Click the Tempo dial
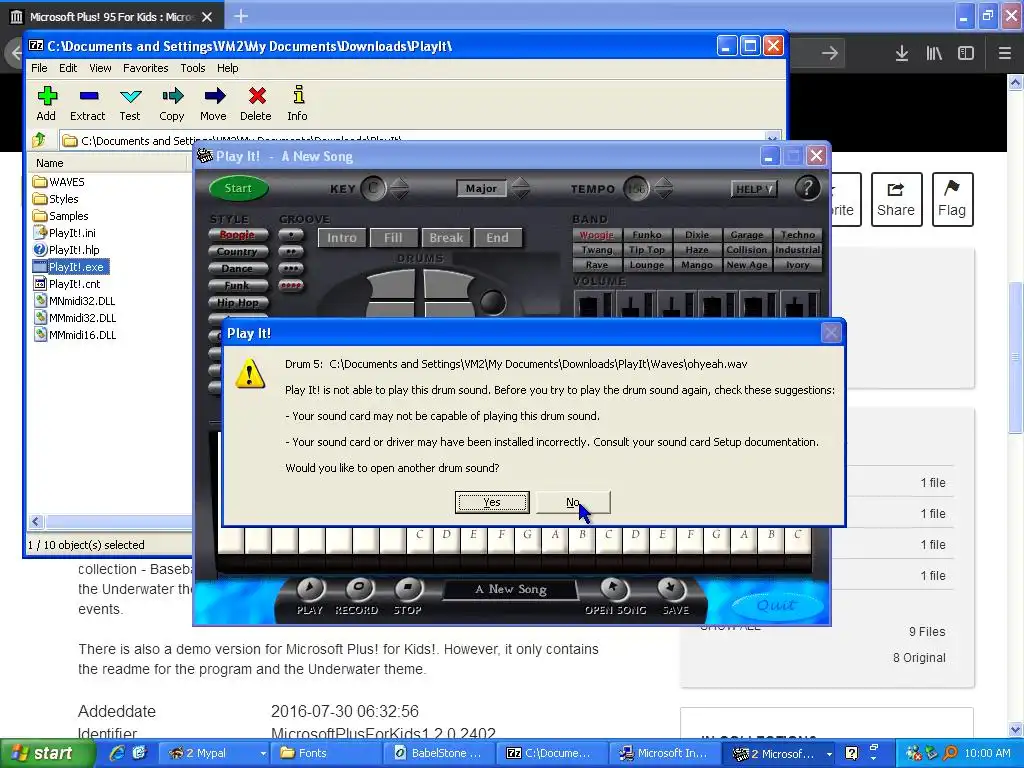 [636, 189]
